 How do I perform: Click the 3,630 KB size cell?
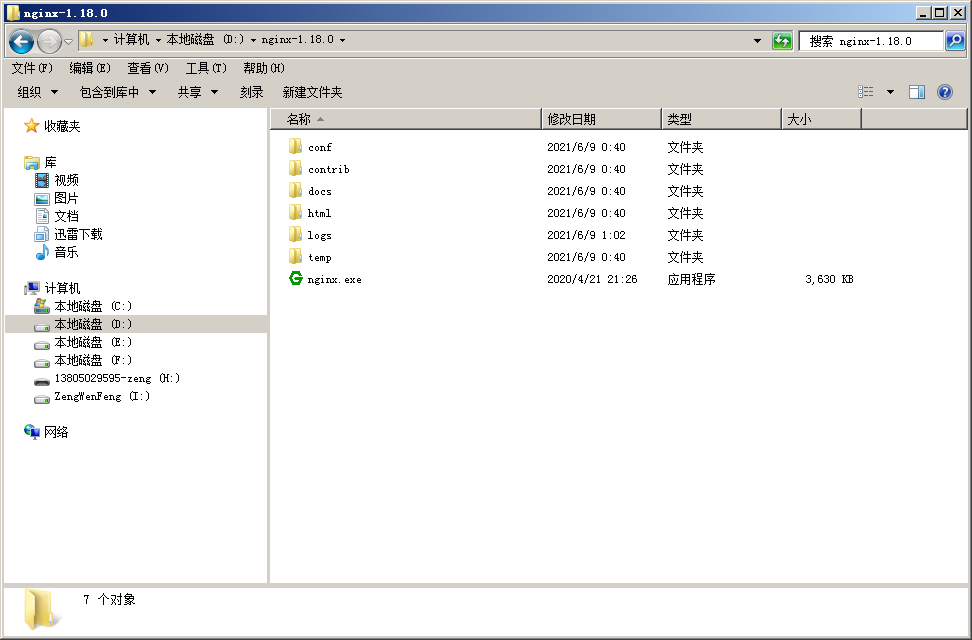point(829,279)
